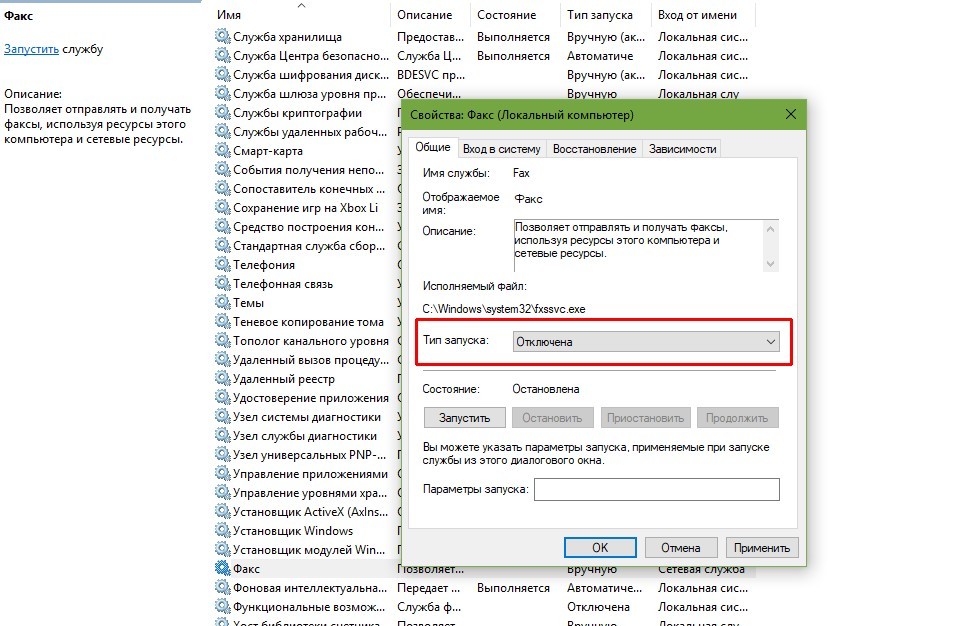Select gear icon of Служба шифрования дисков

pyautogui.click(x=222, y=75)
